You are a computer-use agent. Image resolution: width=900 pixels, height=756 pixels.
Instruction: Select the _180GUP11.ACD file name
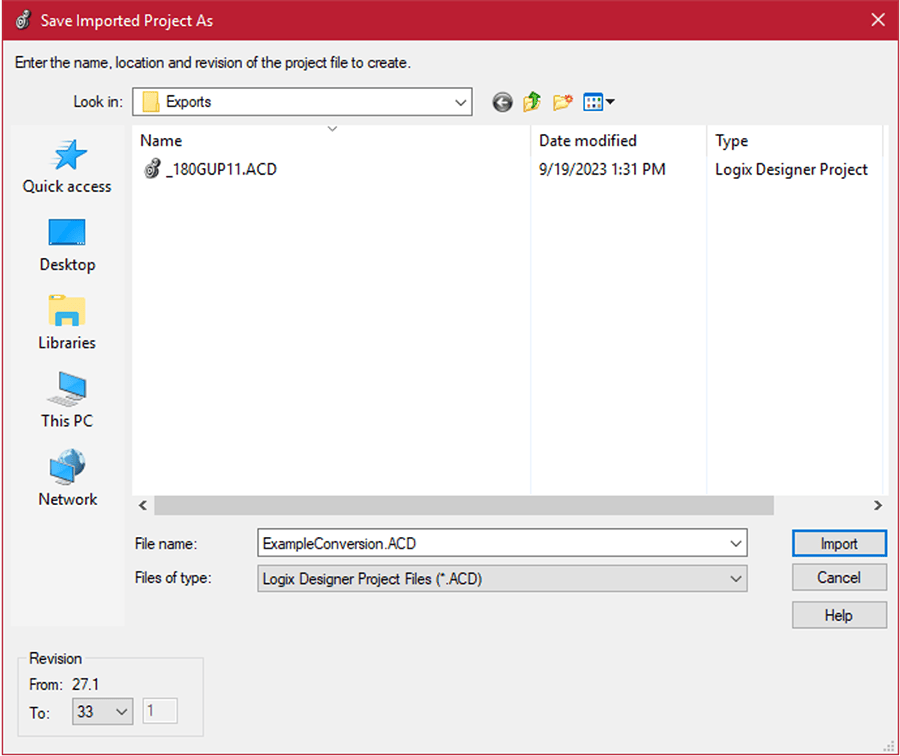tap(222, 169)
